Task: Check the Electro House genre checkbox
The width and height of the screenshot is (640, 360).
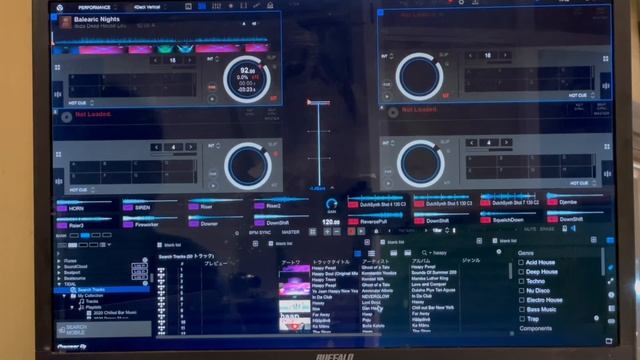Action: pos(521,300)
